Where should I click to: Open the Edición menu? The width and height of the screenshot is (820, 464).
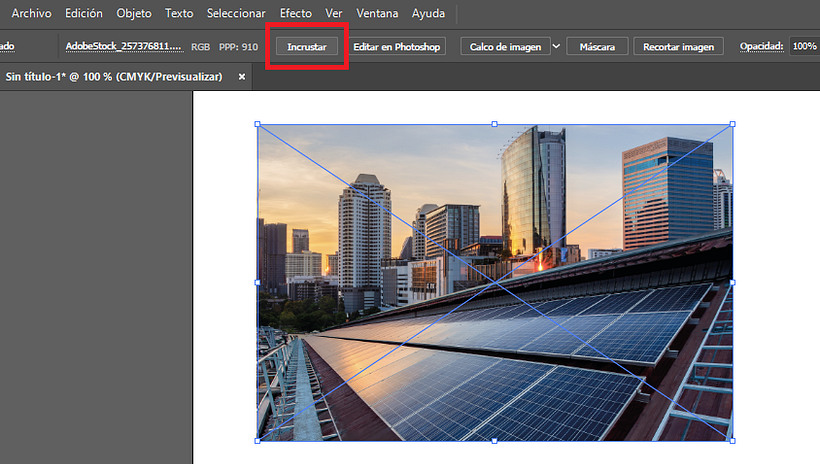(83, 14)
